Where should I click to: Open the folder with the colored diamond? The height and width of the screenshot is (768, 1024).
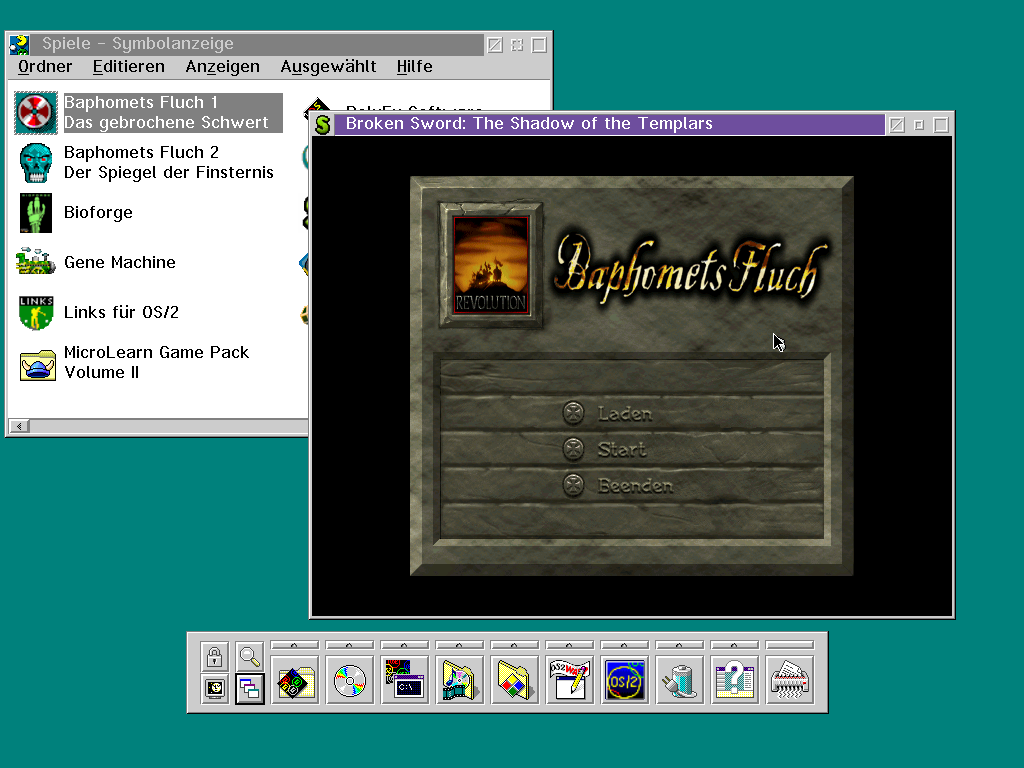(x=514, y=680)
